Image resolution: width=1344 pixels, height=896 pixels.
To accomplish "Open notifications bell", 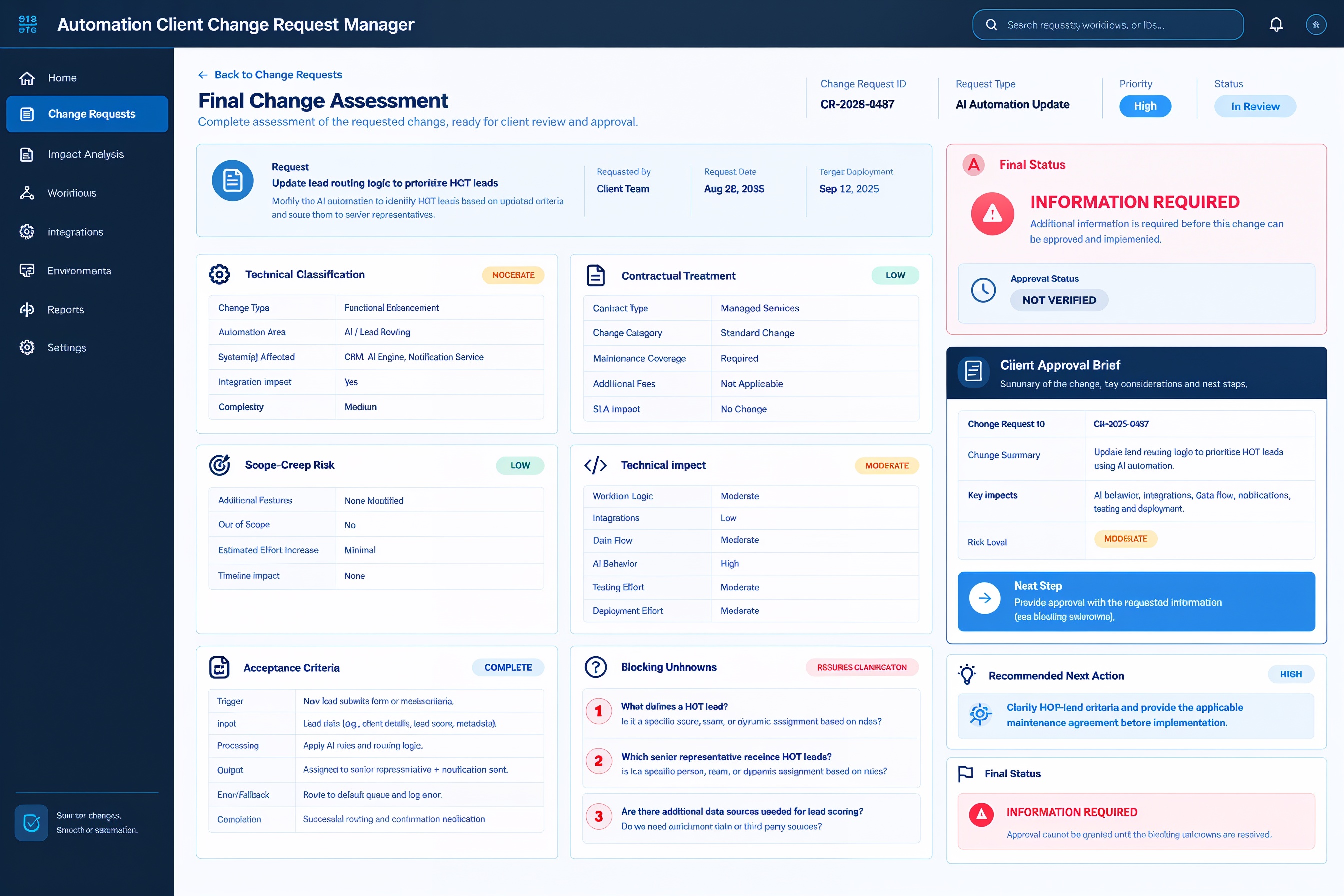I will point(1276,24).
